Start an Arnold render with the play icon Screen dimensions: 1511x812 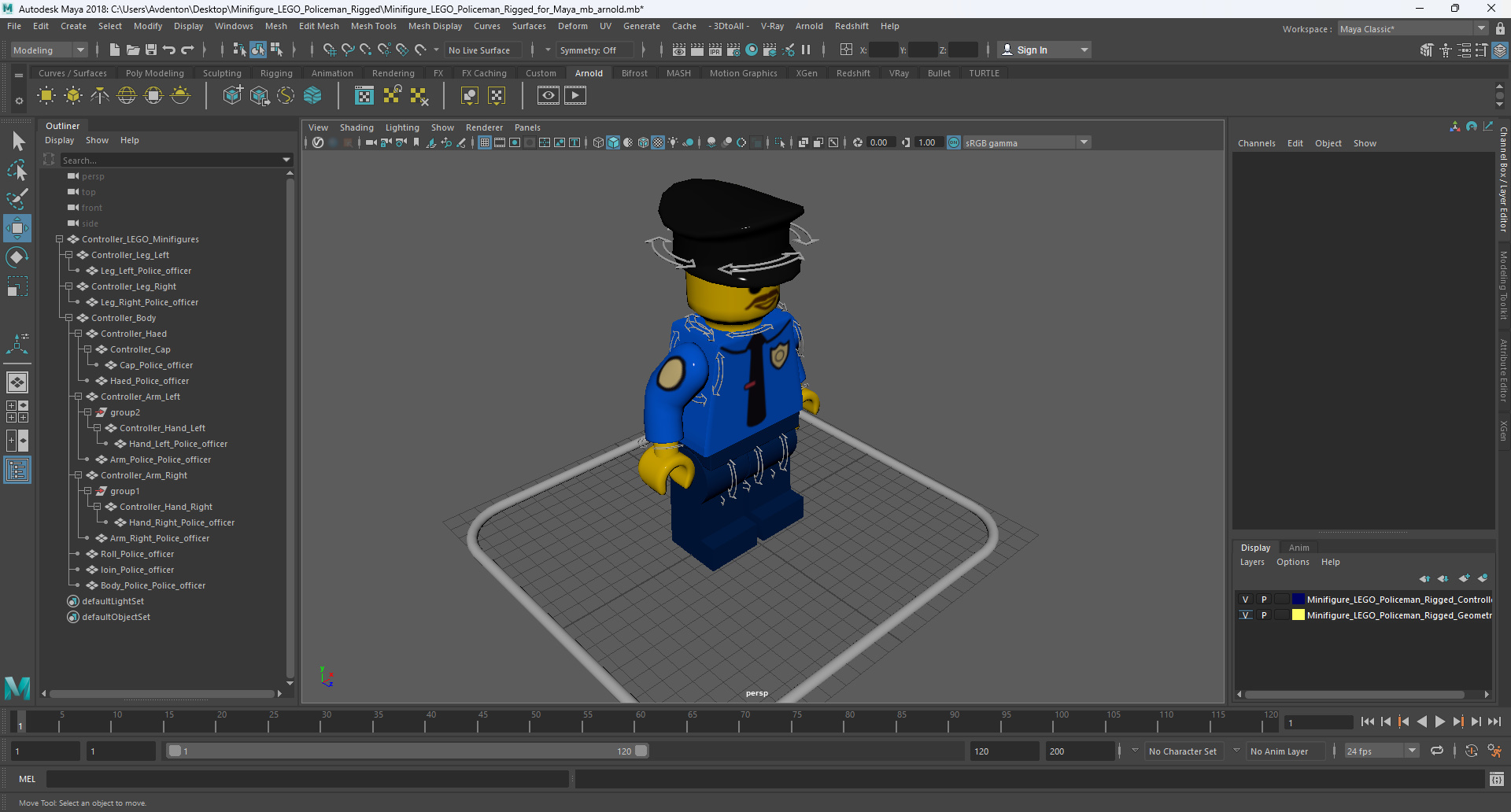tap(575, 96)
